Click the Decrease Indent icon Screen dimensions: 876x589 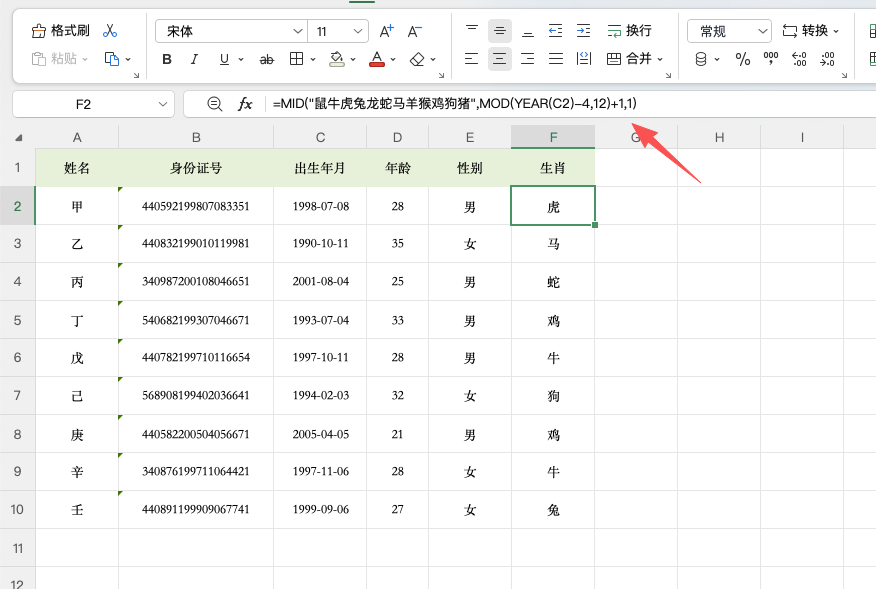click(x=556, y=31)
